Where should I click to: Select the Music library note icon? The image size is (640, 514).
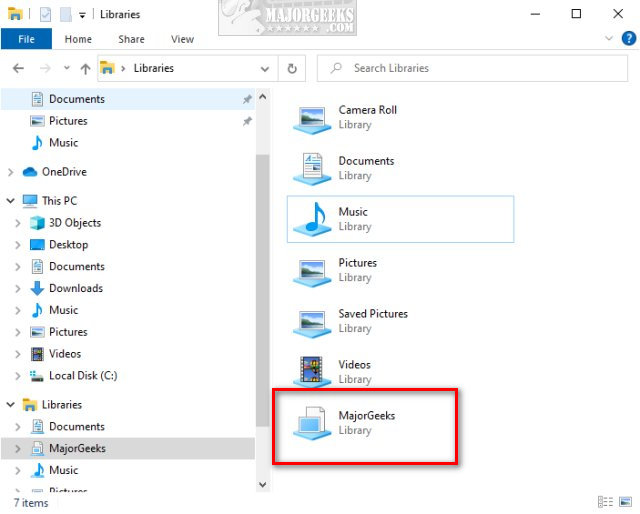(x=312, y=219)
